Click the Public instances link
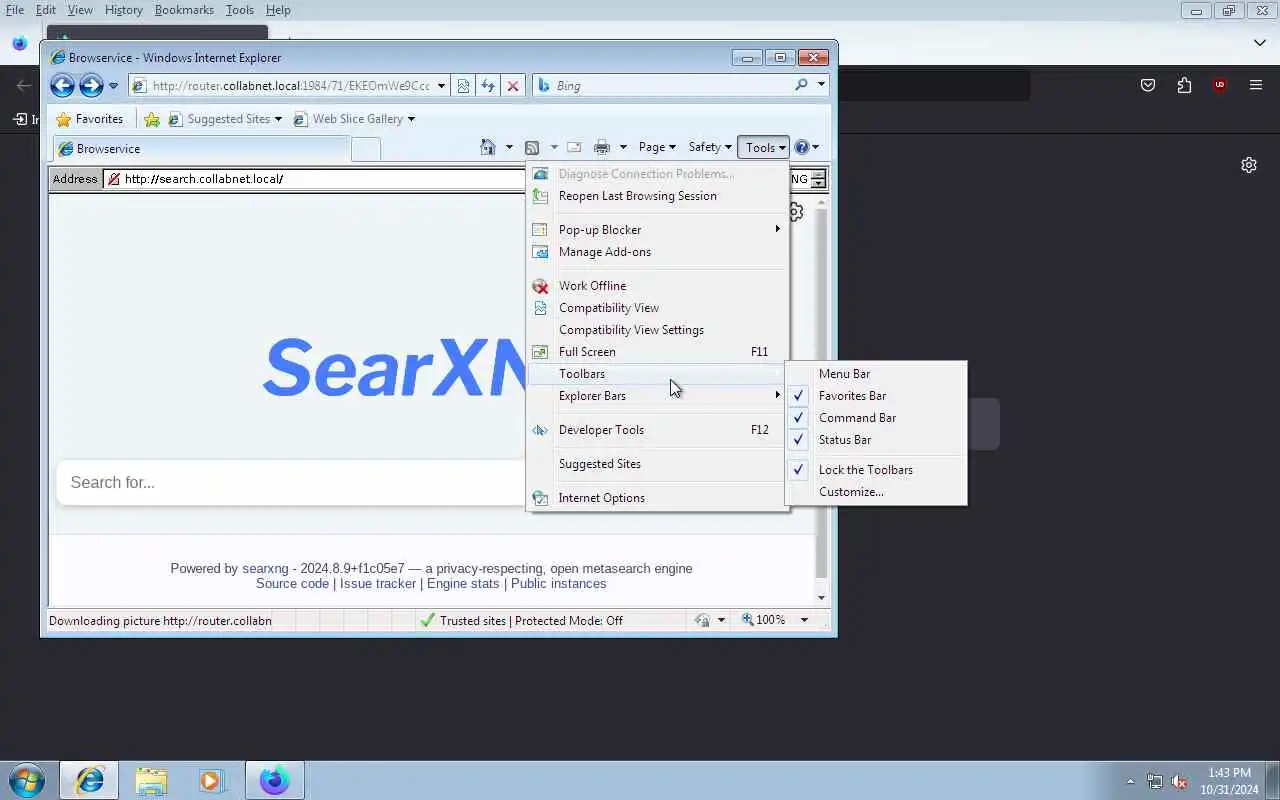Image resolution: width=1280 pixels, height=800 pixels. tap(559, 584)
